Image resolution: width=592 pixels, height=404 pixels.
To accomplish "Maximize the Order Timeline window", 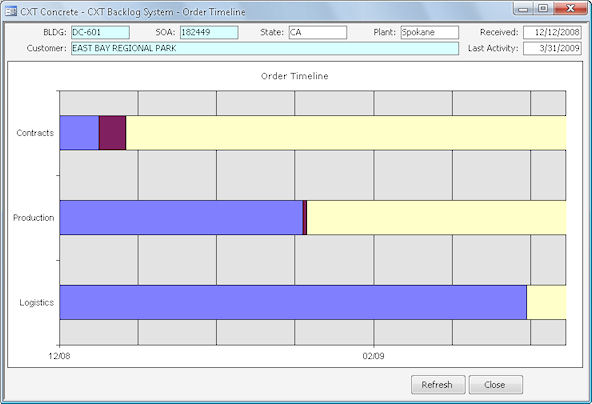I will pyautogui.click(x=543, y=9).
